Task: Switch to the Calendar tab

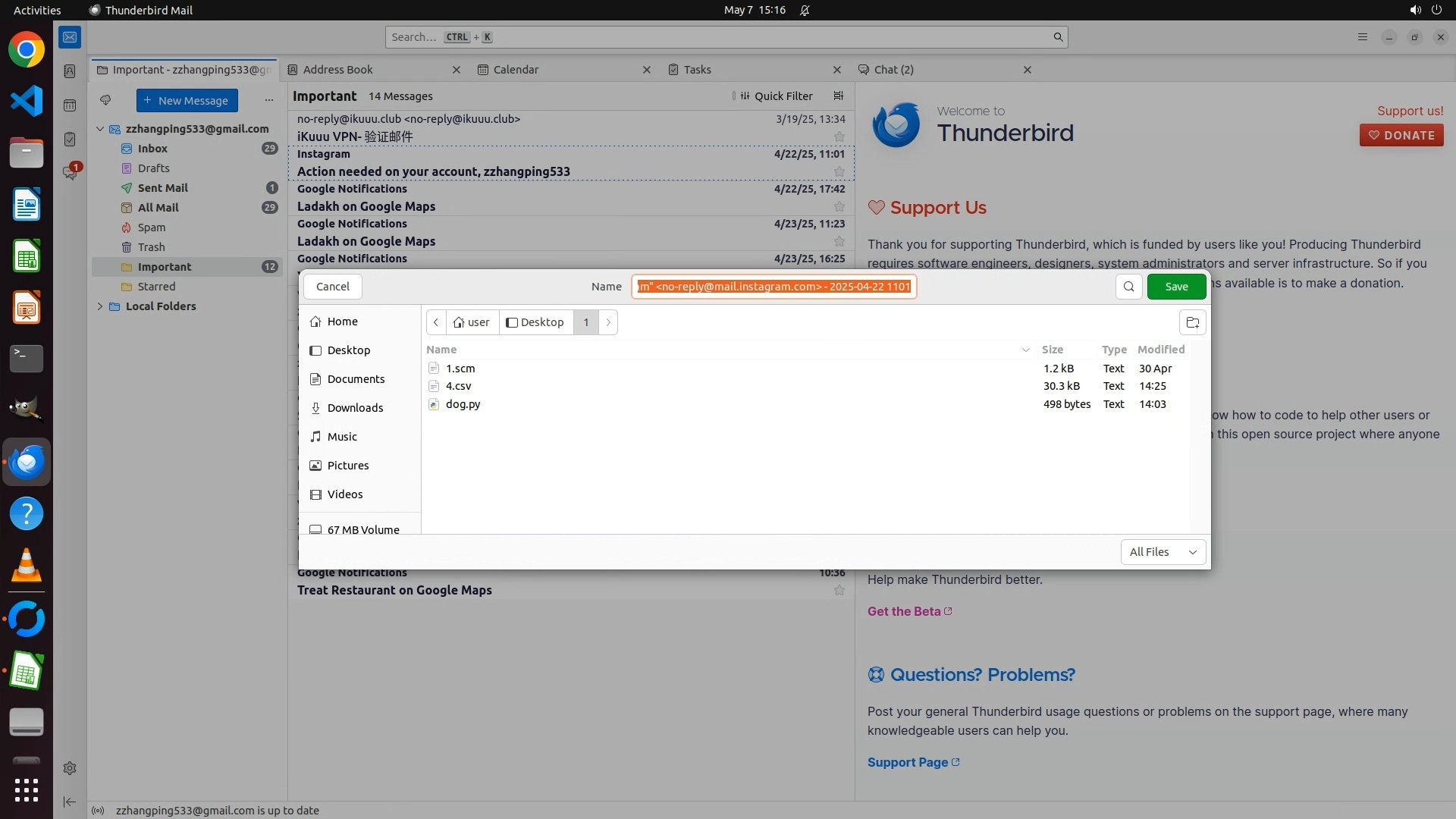Action: pos(516,70)
